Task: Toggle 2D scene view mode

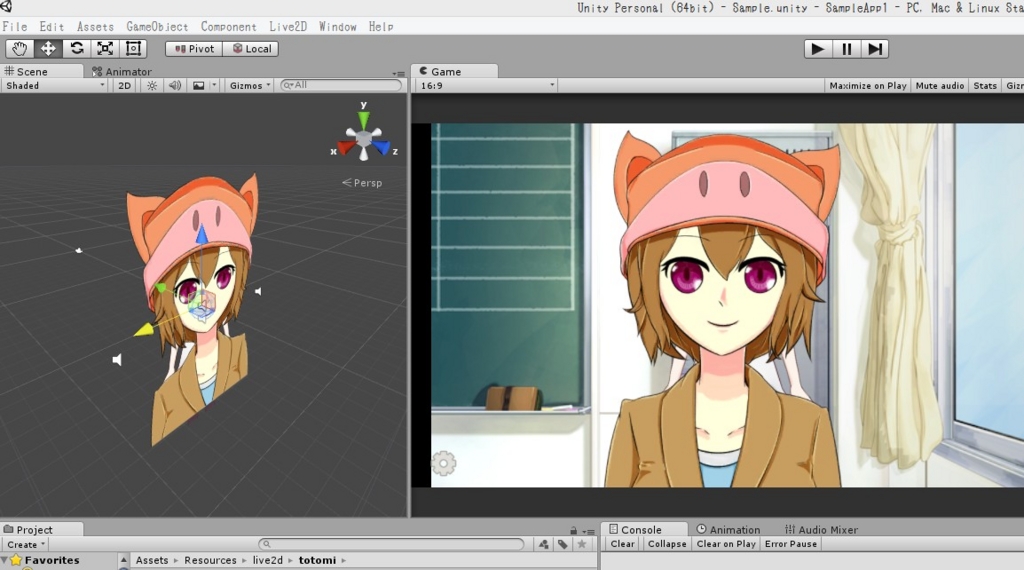Action: pyautogui.click(x=124, y=86)
